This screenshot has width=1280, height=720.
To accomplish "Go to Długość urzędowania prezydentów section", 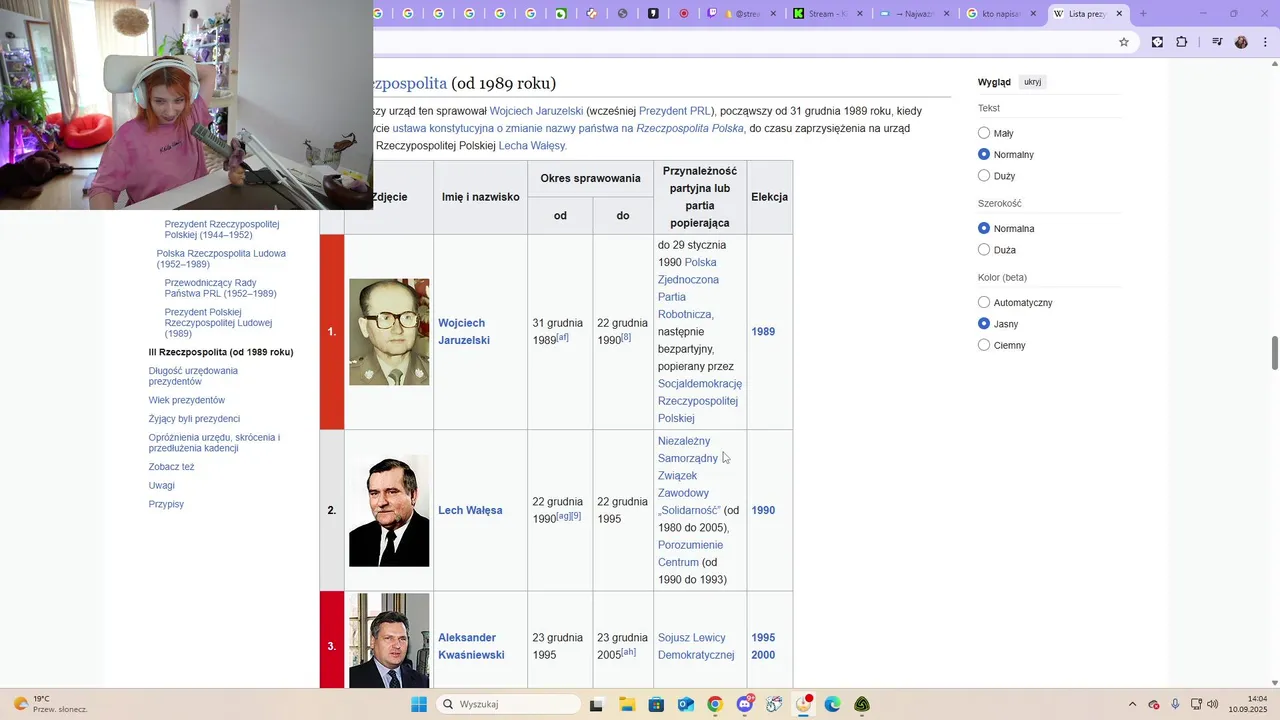I will point(193,376).
